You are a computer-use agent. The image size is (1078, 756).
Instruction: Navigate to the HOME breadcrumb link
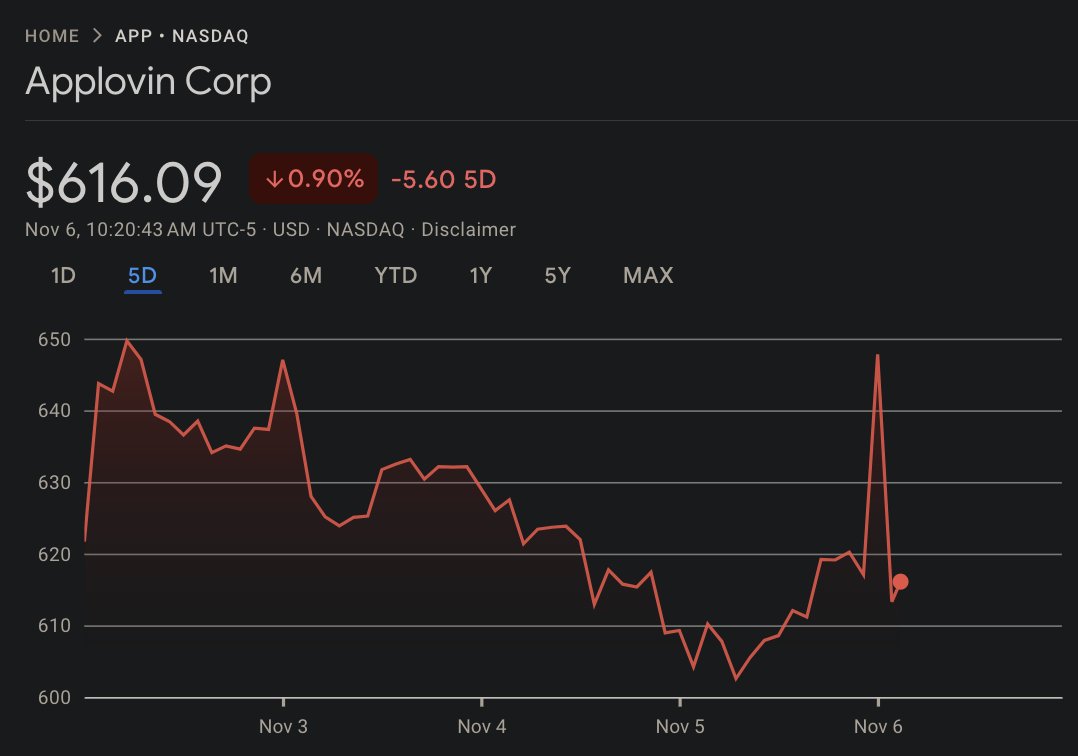(53, 35)
